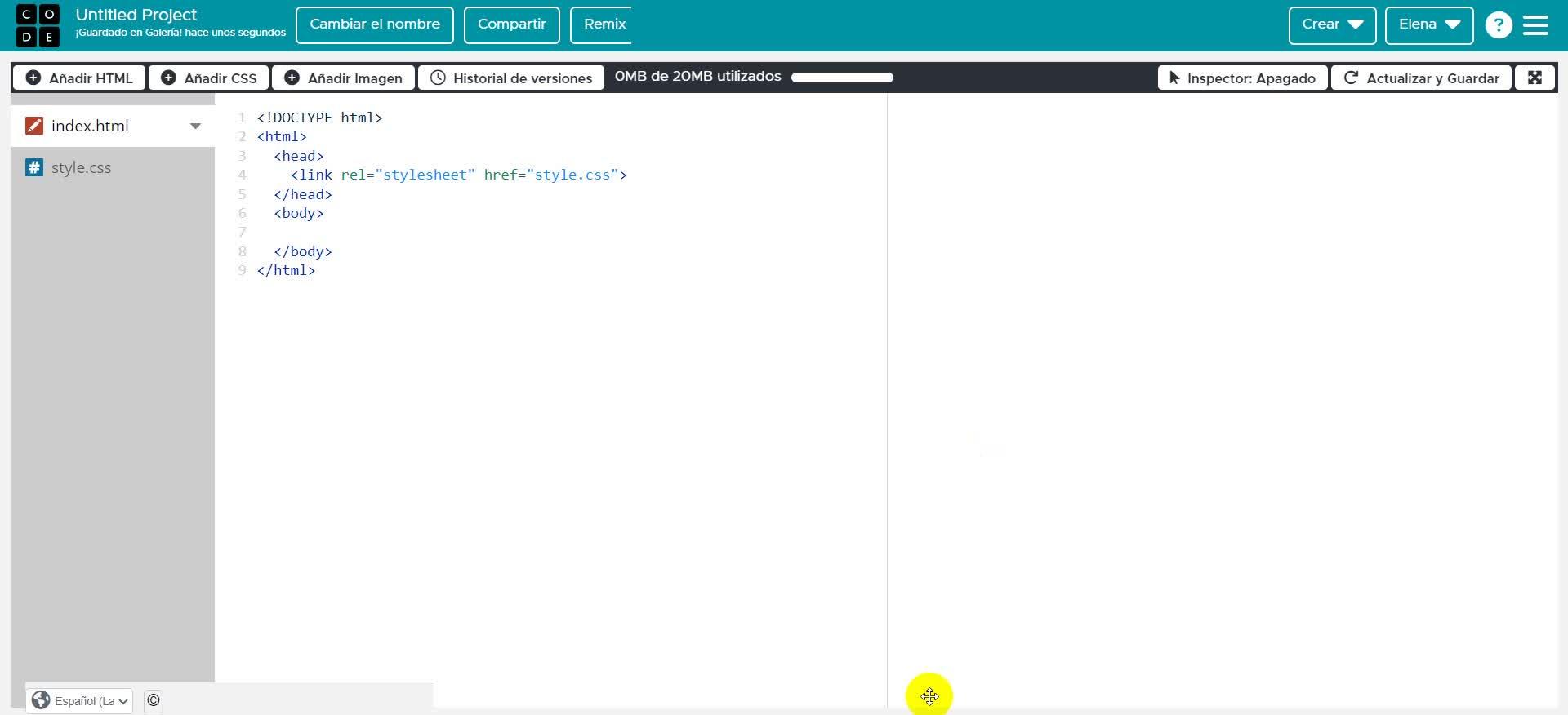Click Añadir Imagen button
Screen dimensions: 1568x715
[x=343, y=78]
